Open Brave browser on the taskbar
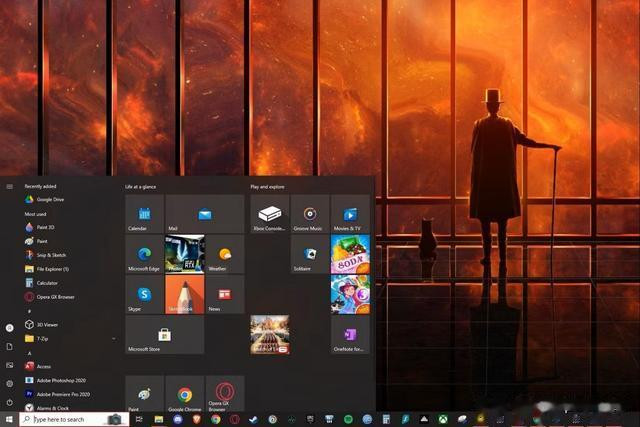The height and width of the screenshot is (427, 640). point(197,419)
